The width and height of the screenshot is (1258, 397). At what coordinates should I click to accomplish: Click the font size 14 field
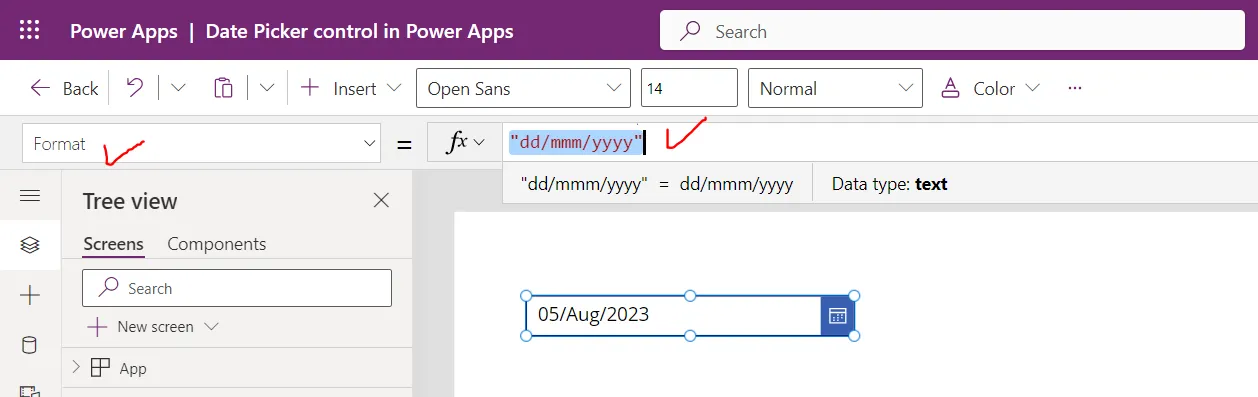click(689, 88)
